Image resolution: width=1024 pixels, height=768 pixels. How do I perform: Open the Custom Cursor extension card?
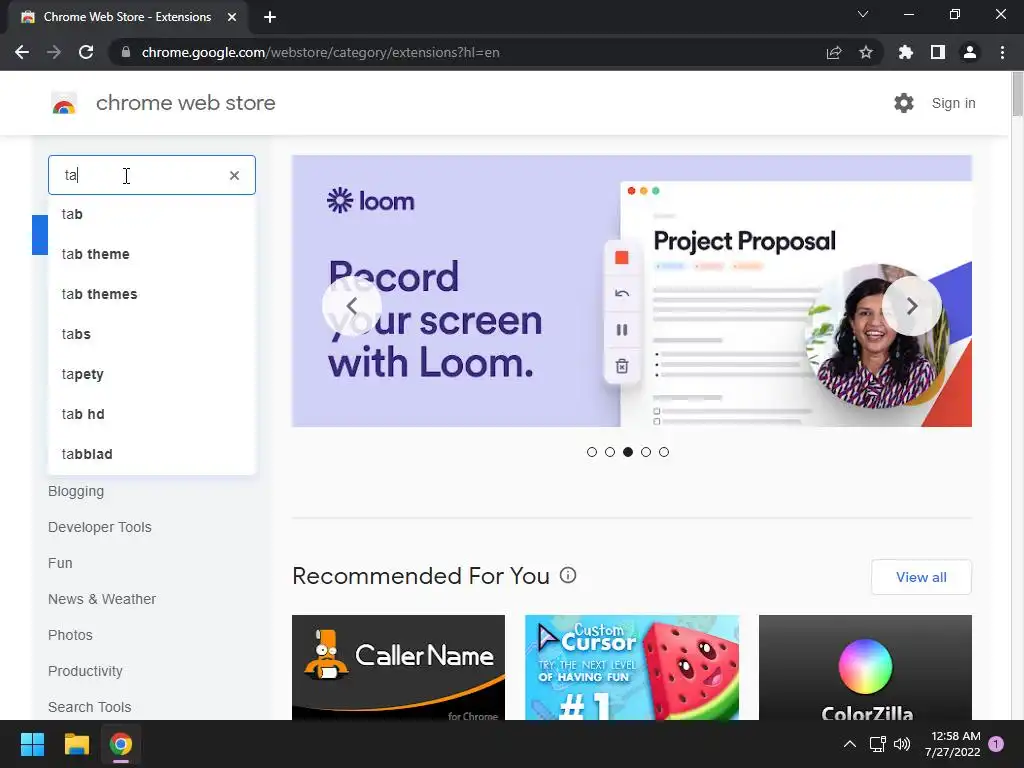pyautogui.click(x=632, y=667)
